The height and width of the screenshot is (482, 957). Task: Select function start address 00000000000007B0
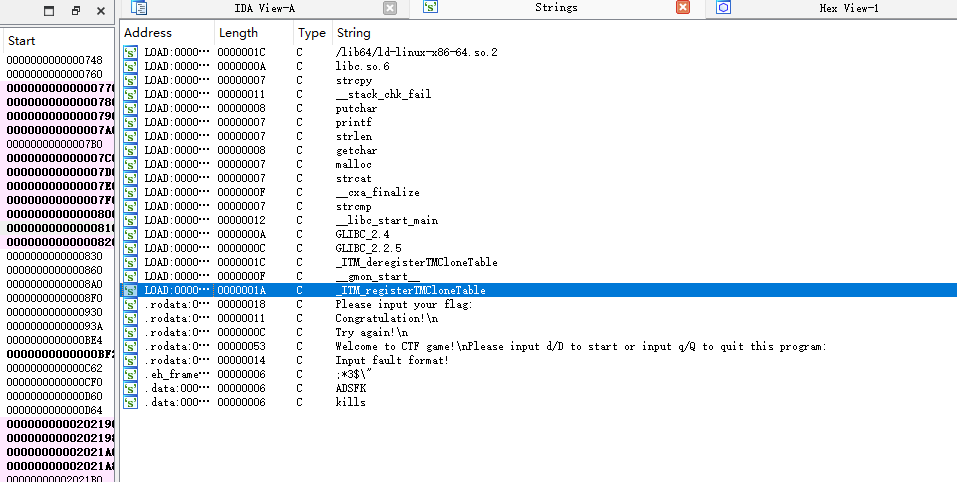click(x=54, y=145)
